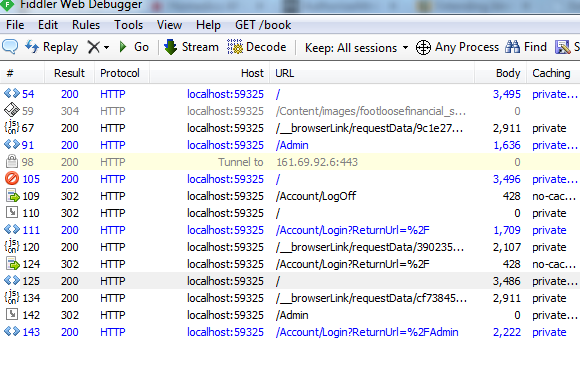Toggle the Decode option in toolbar
Viewport: 580px width, 367px height.
coord(257,47)
